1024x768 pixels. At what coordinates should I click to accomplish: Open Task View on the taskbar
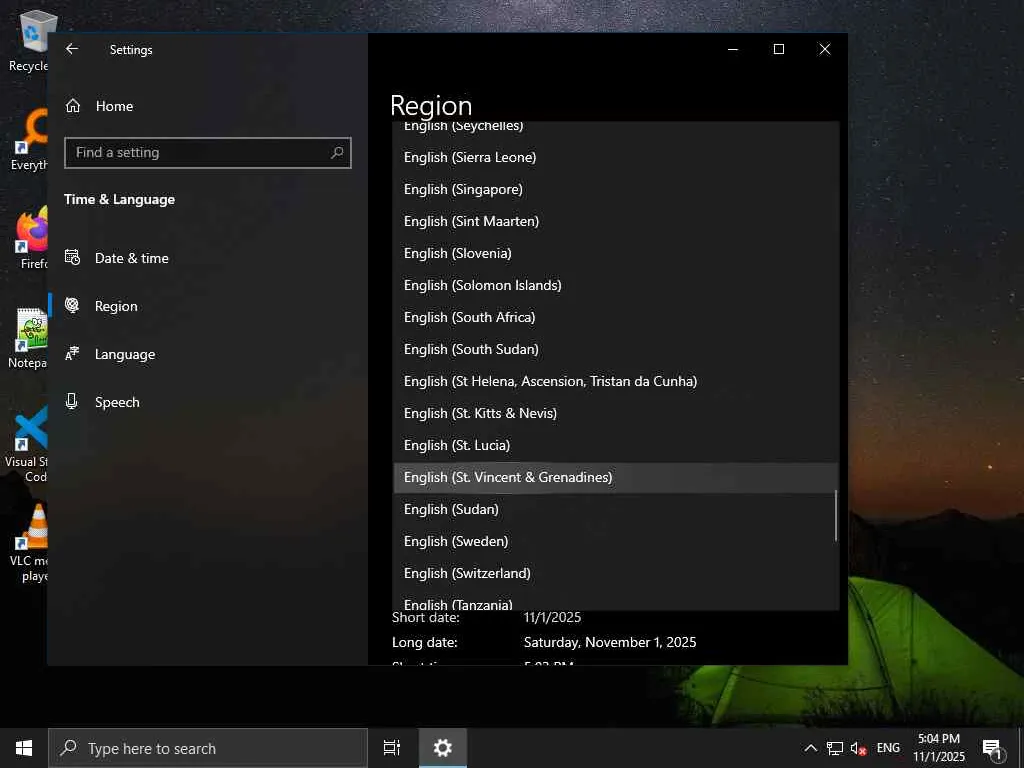point(392,748)
